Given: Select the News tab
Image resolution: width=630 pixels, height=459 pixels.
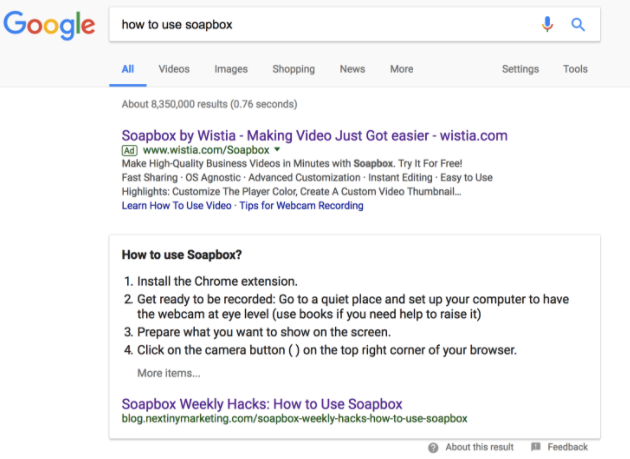Looking at the screenshot, I should point(352,69).
